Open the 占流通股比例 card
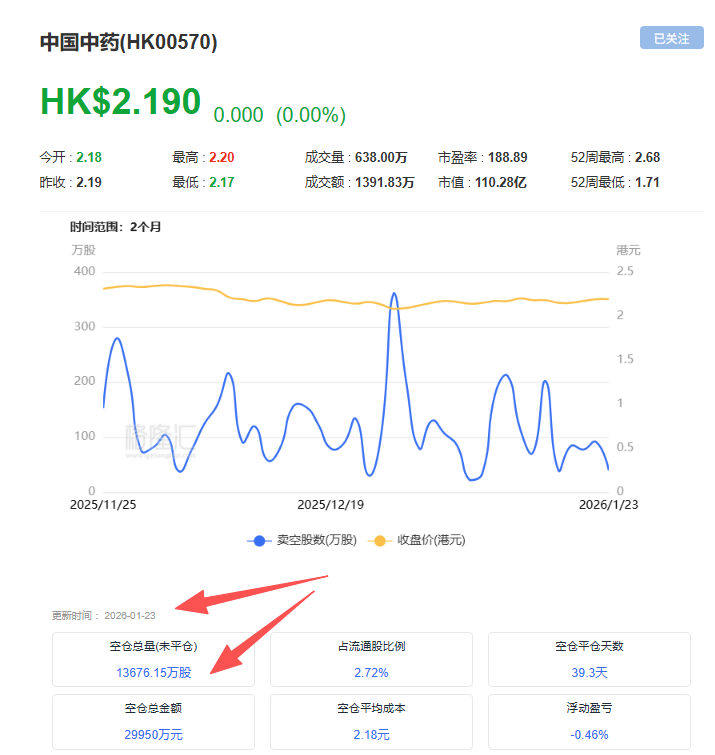The image size is (715, 755). point(371,659)
